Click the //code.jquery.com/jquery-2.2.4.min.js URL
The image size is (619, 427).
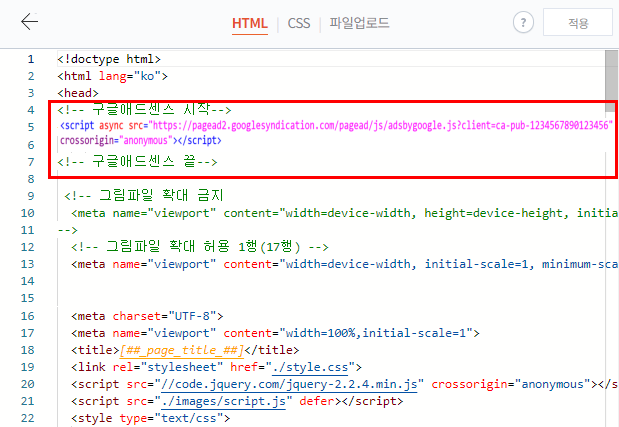point(289,384)
